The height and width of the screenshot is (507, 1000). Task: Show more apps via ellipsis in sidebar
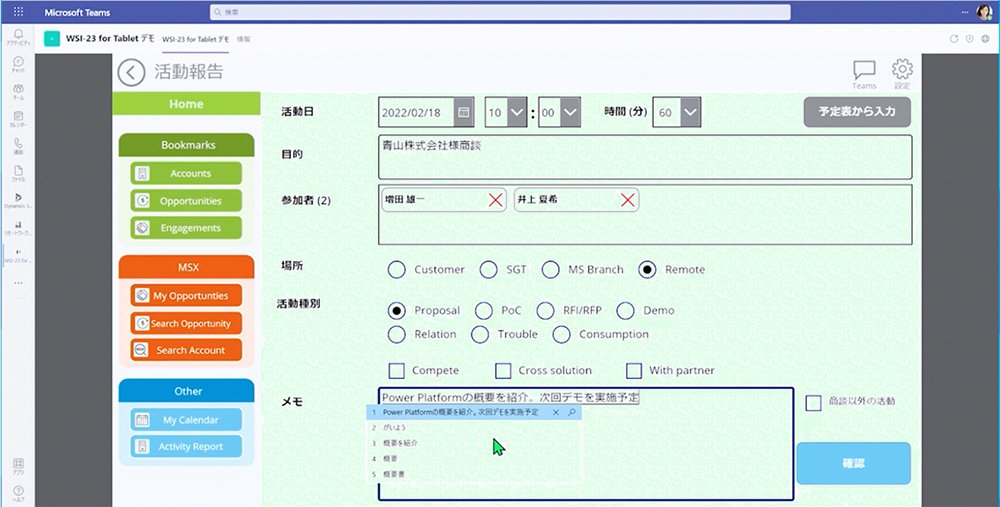coord(18,283)
